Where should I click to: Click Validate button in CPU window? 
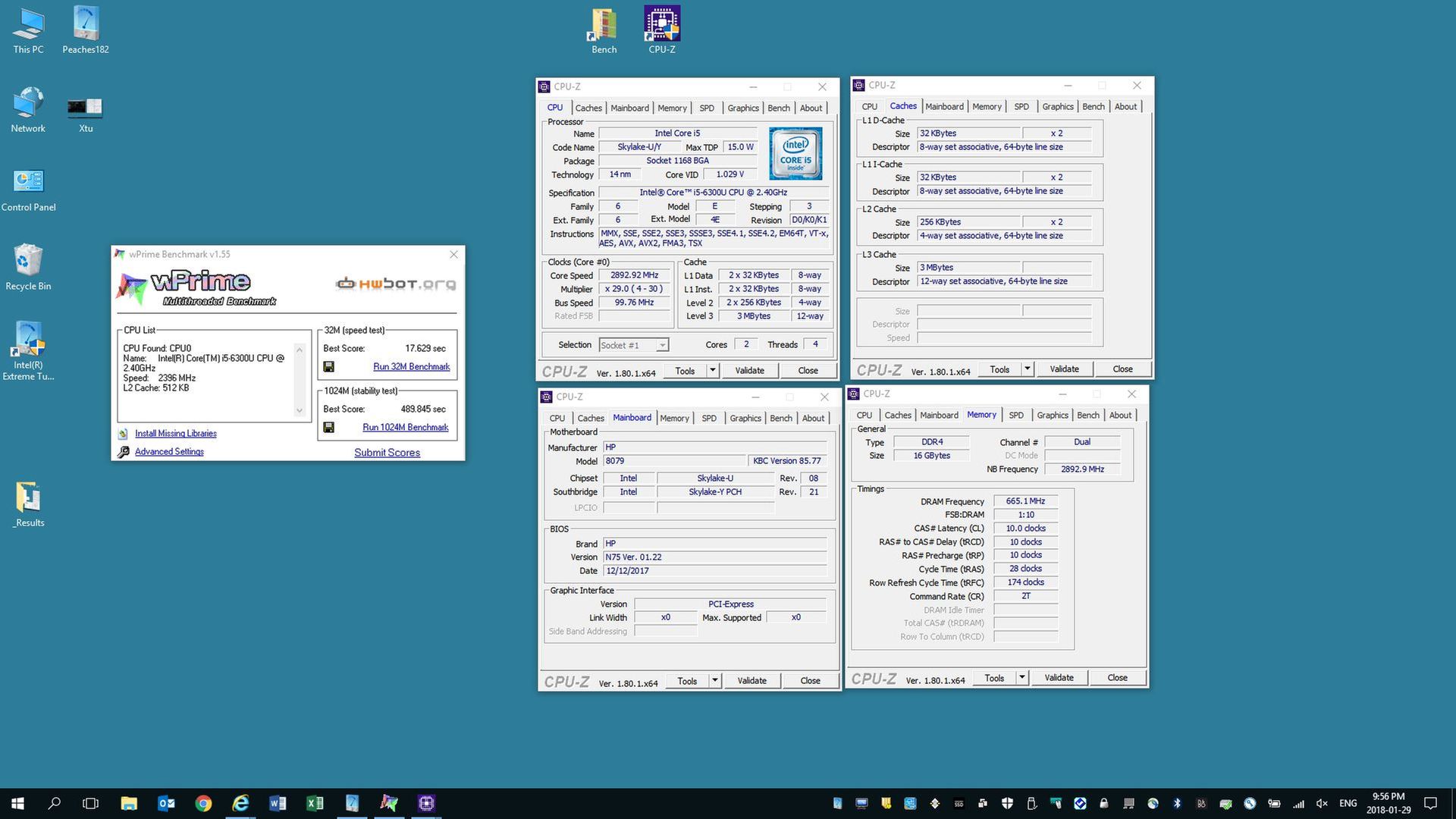pyautogui.click(x=749, y=370)
